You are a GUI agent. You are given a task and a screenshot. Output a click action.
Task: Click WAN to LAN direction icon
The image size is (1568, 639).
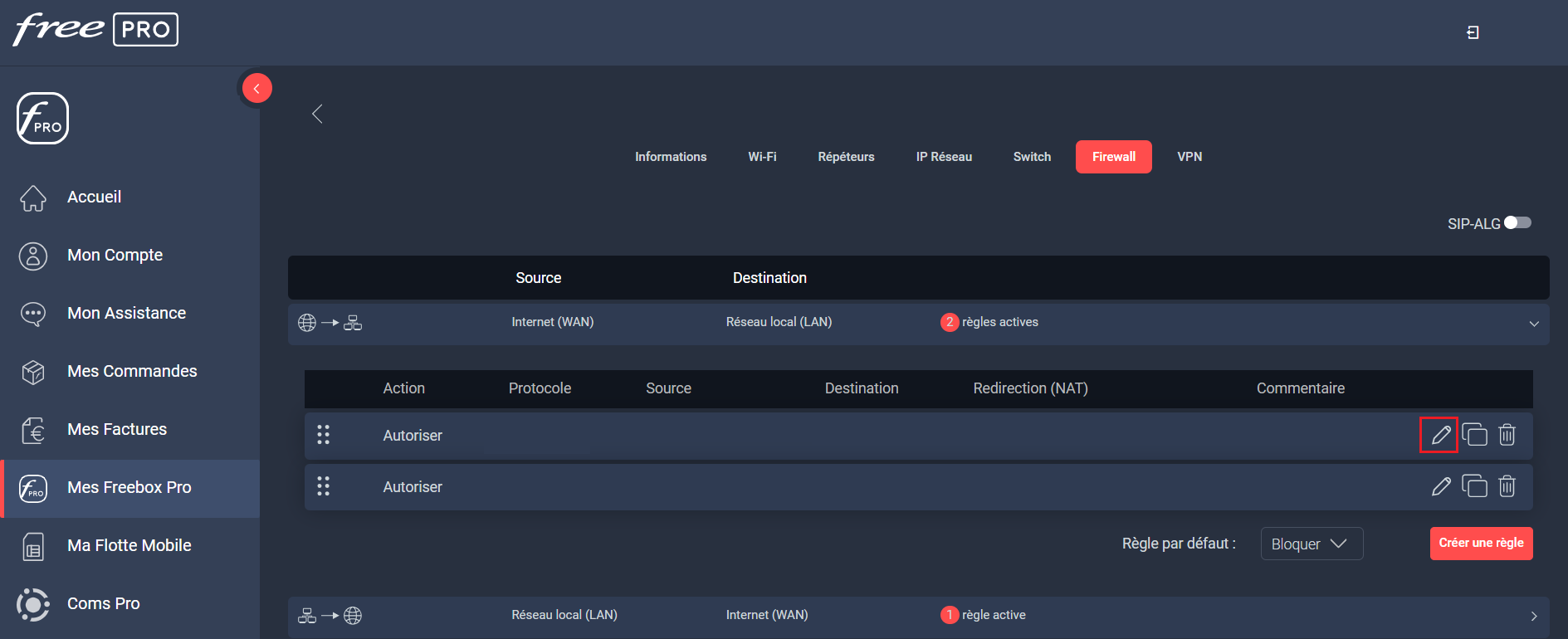(330, 323)
